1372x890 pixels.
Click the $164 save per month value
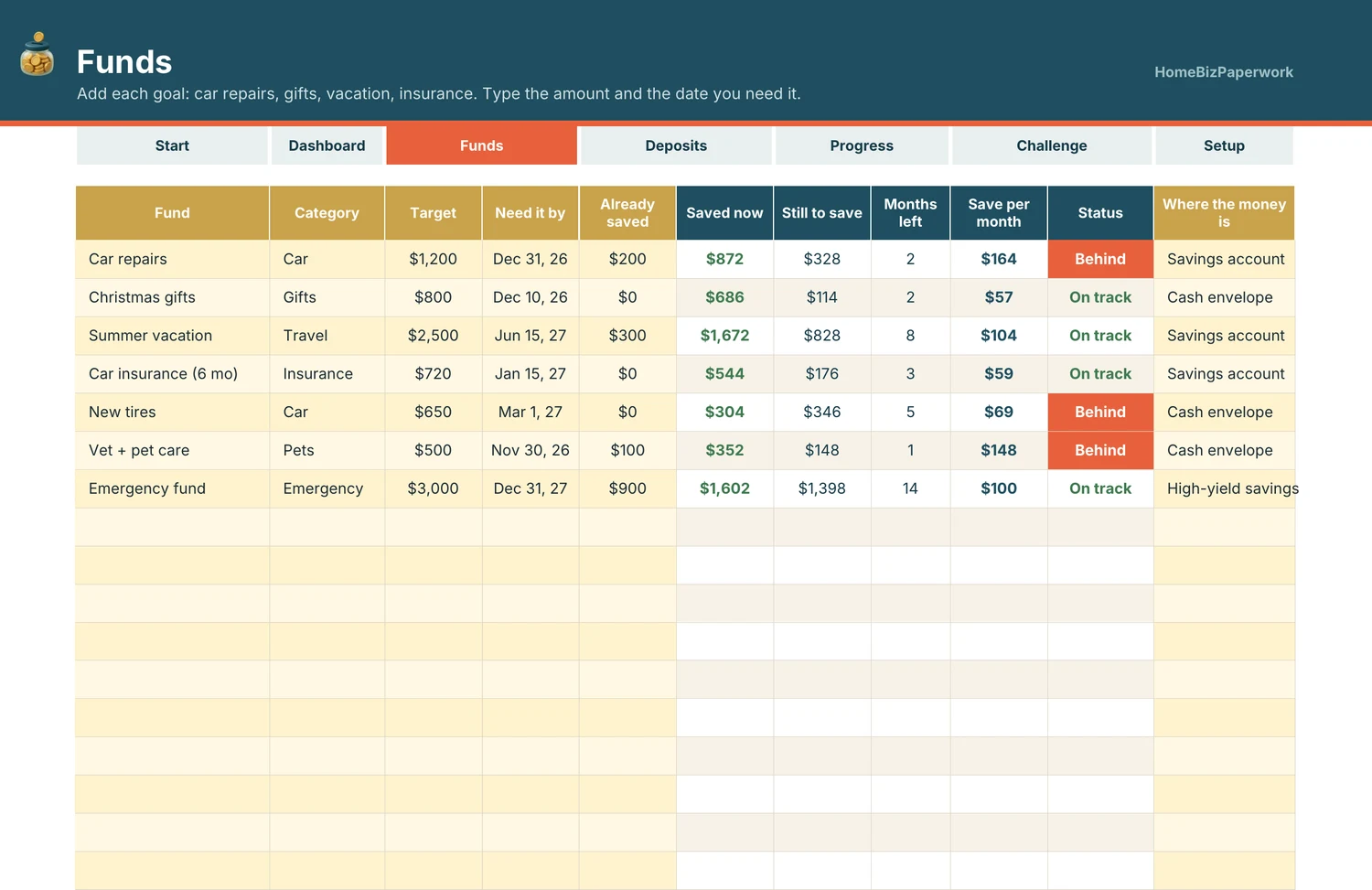coord(999,259)
